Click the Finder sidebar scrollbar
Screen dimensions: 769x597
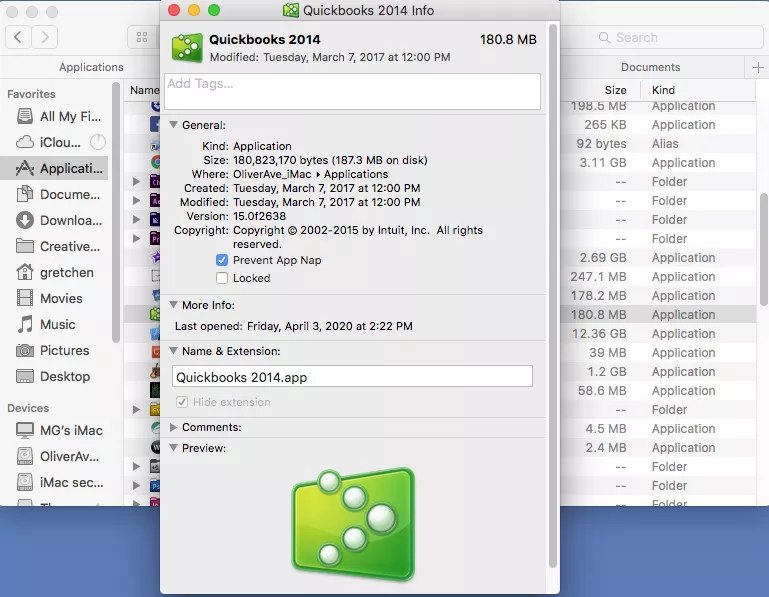(116, 212)
